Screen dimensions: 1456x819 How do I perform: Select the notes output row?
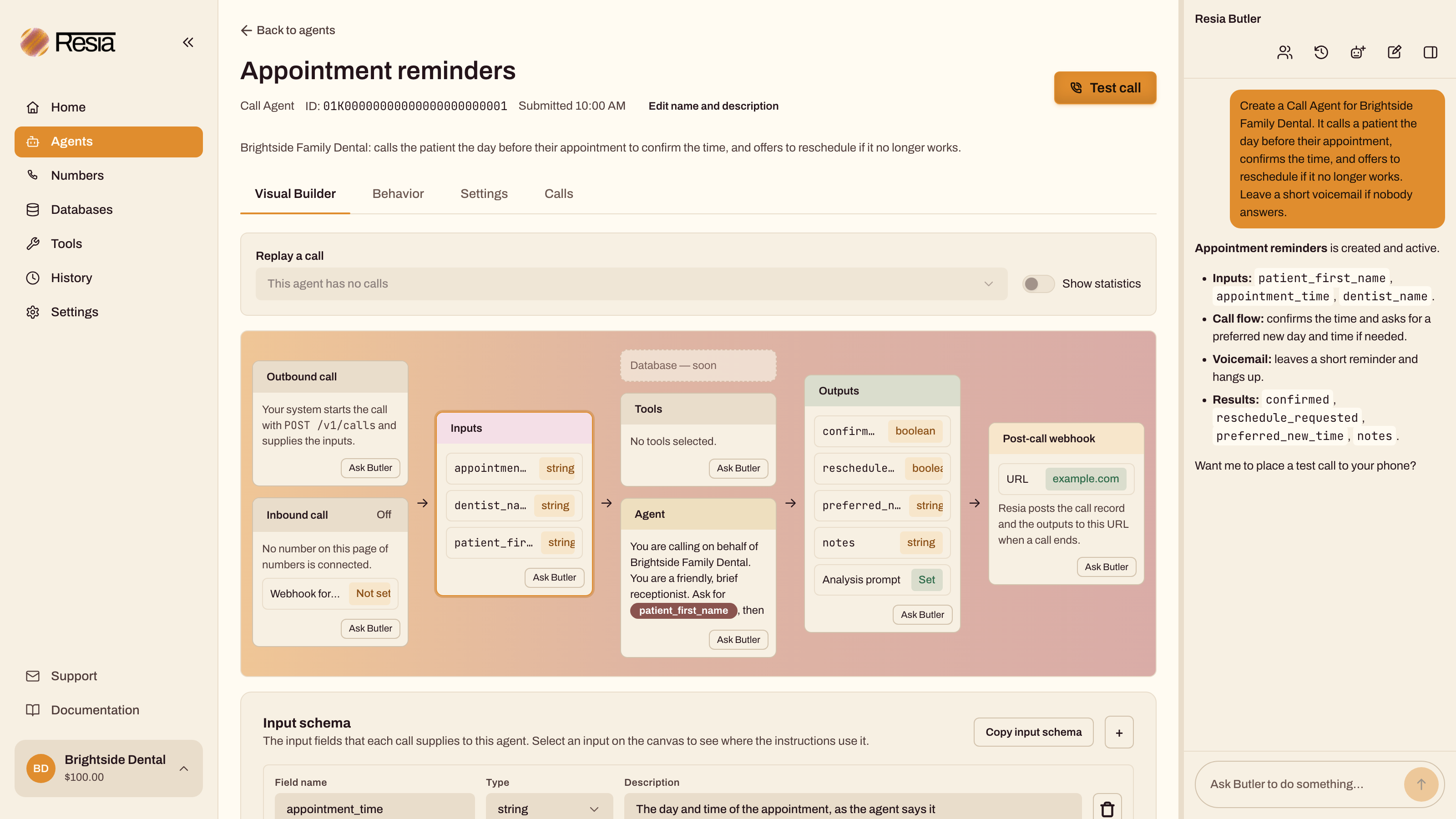point(882,543)
